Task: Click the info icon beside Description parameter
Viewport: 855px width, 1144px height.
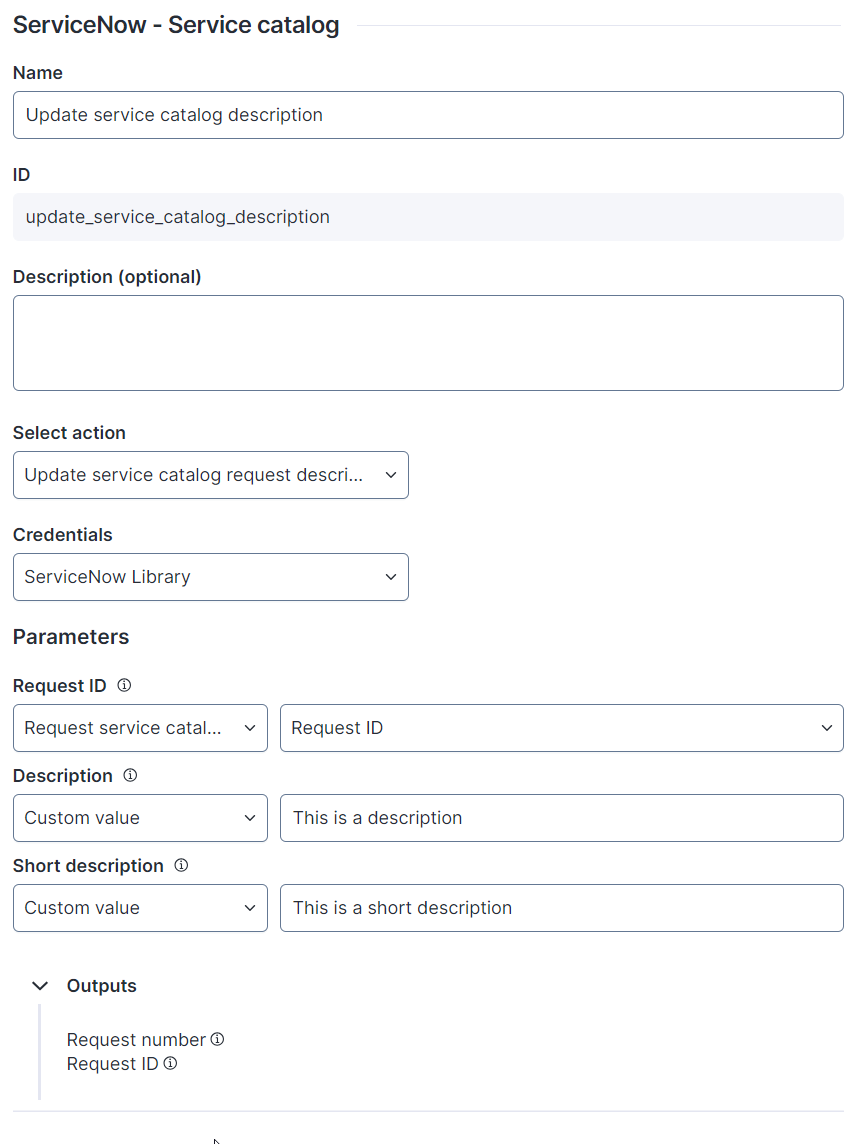Action: pos(130,775)
